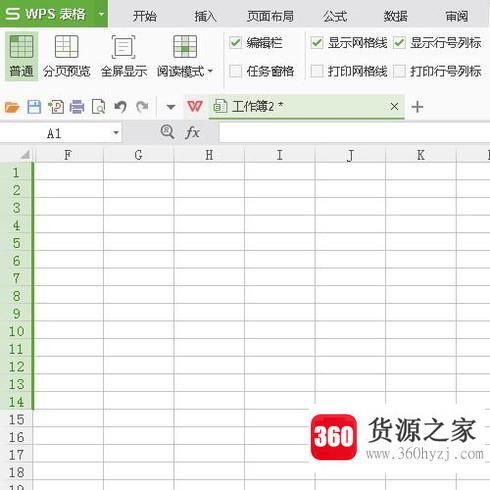
Task: Redo the last undone action
Action: [142, 107]
